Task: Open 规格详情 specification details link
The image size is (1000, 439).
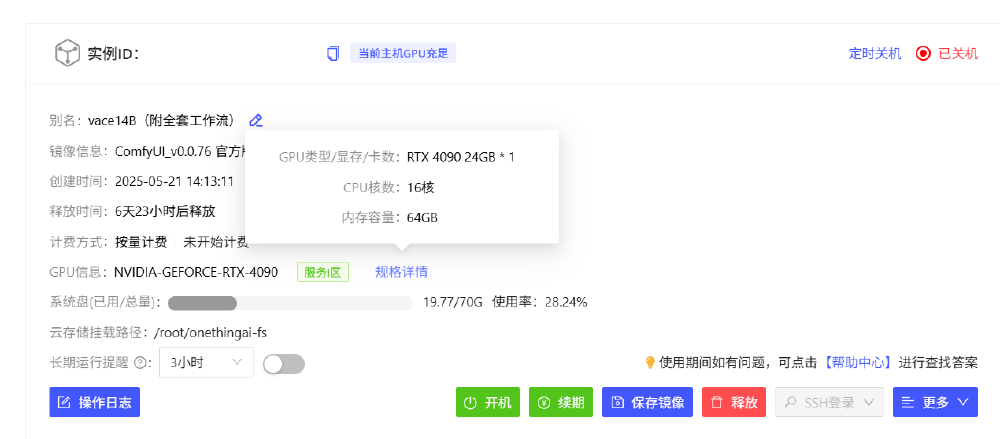Action: point(401,272)
